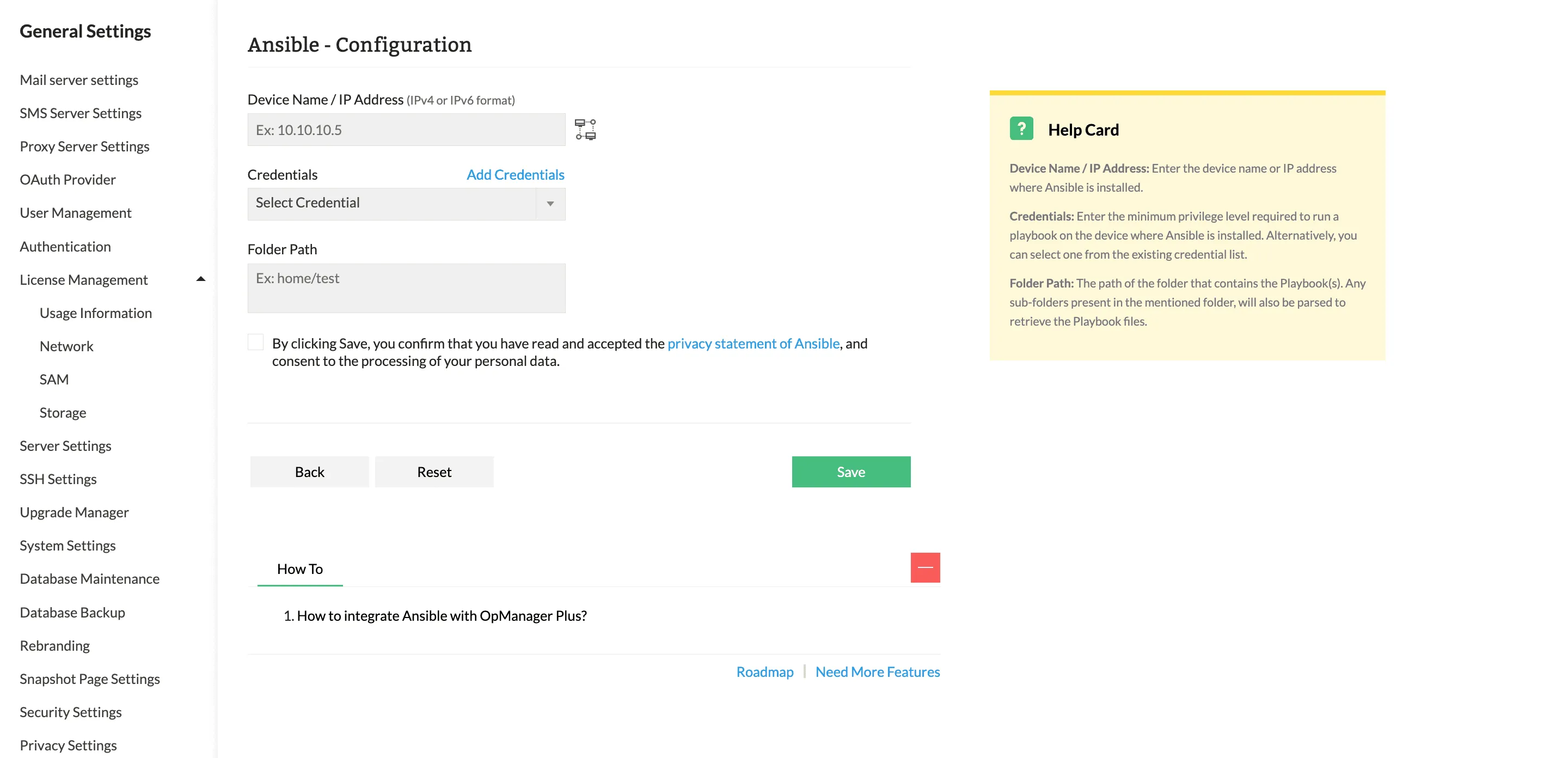The height and width of the screenshot is (758, 1568).
Task: Open privacy statement of Ansible link
Action: click(x=753, y=344)
